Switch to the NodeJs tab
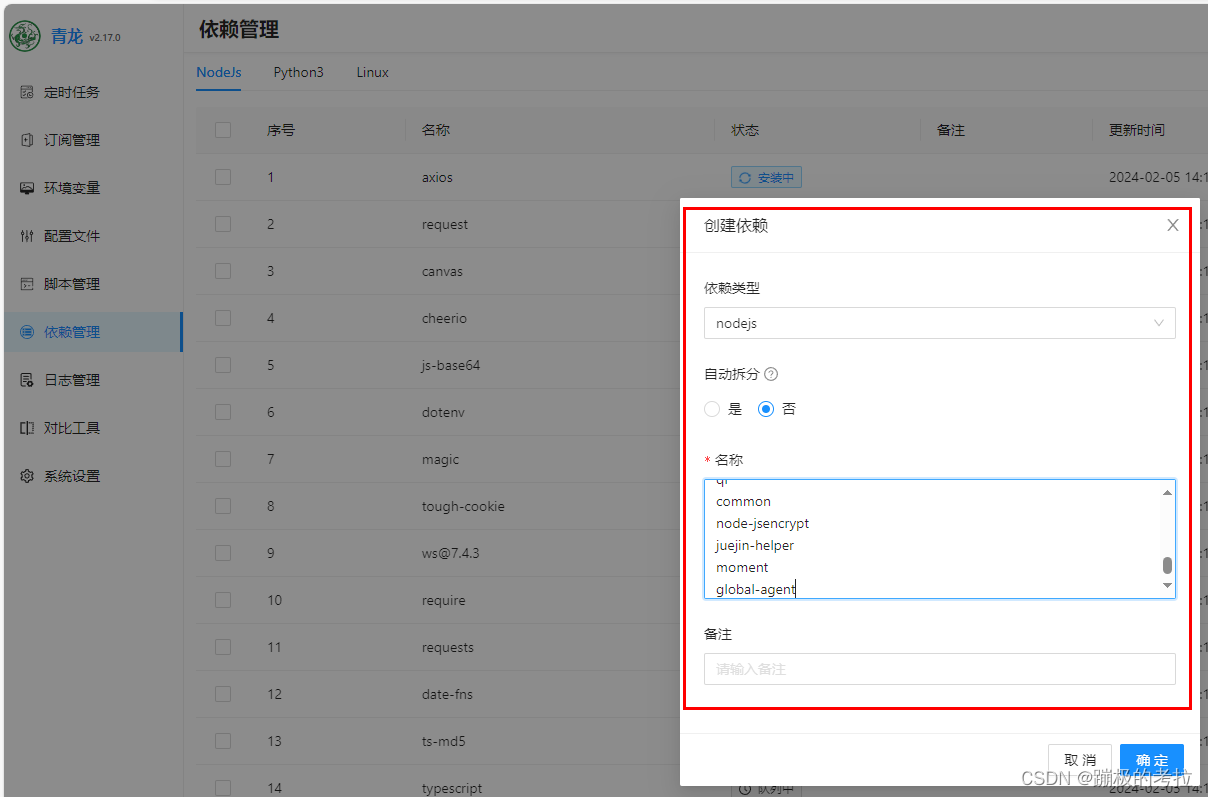1208x797 pixels. coord(218,72)
